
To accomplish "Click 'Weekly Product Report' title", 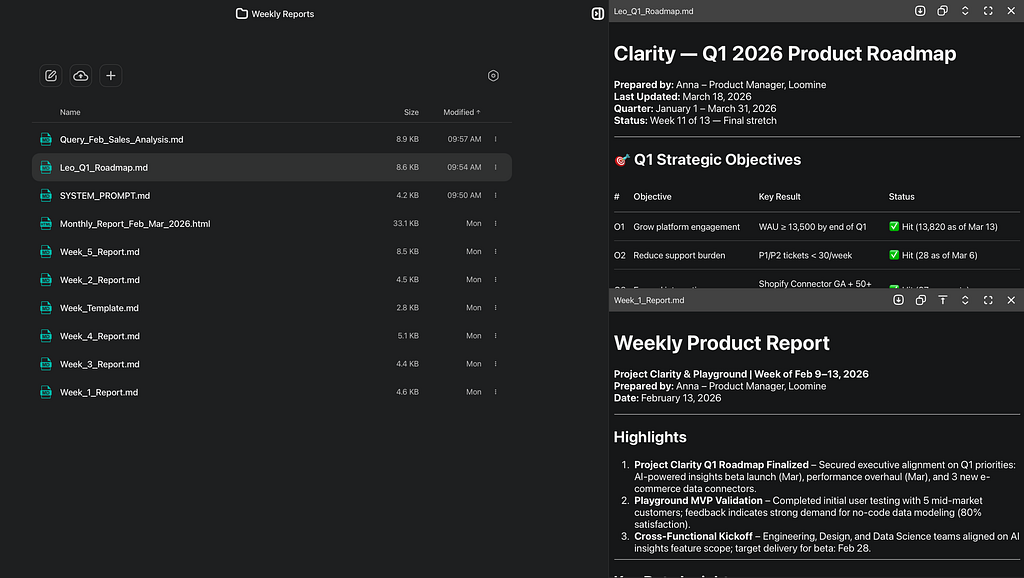I will pos(722,343).
